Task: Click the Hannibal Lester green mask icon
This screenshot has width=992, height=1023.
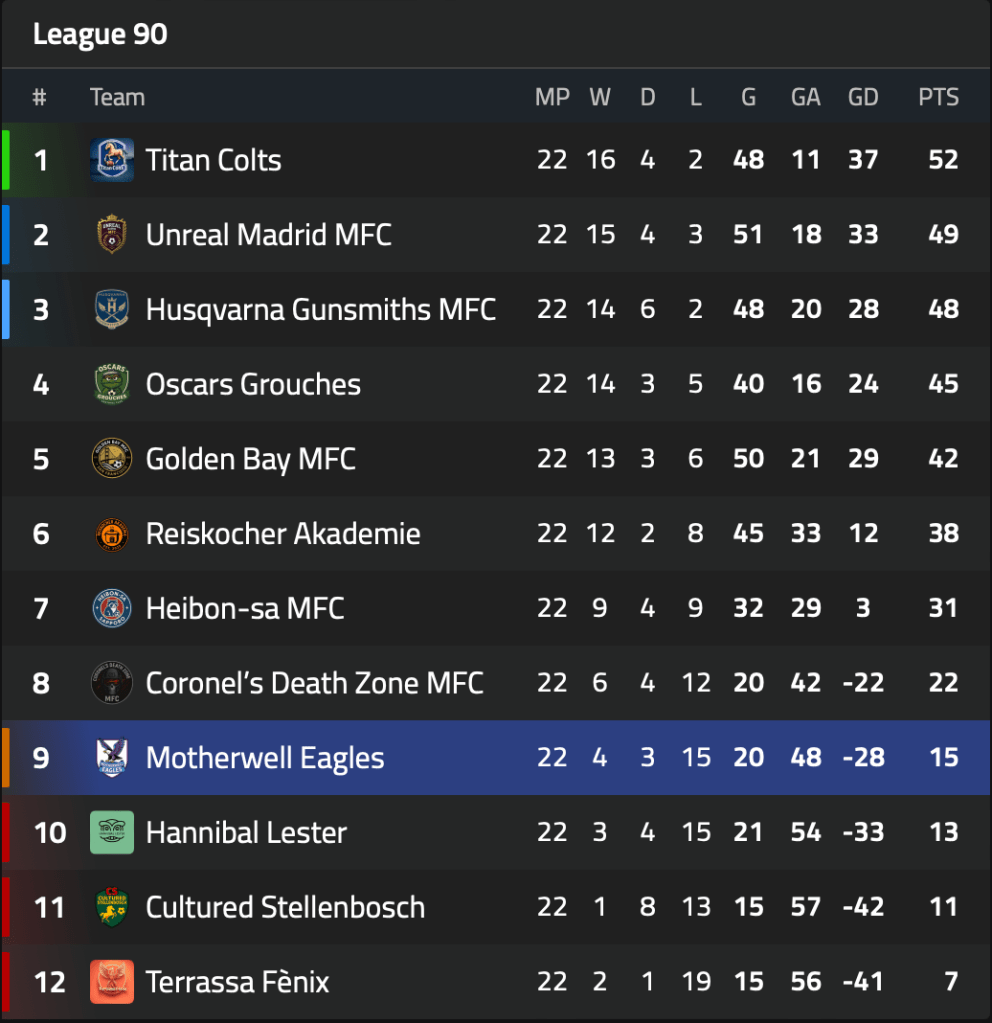Action: coord(112,833)
